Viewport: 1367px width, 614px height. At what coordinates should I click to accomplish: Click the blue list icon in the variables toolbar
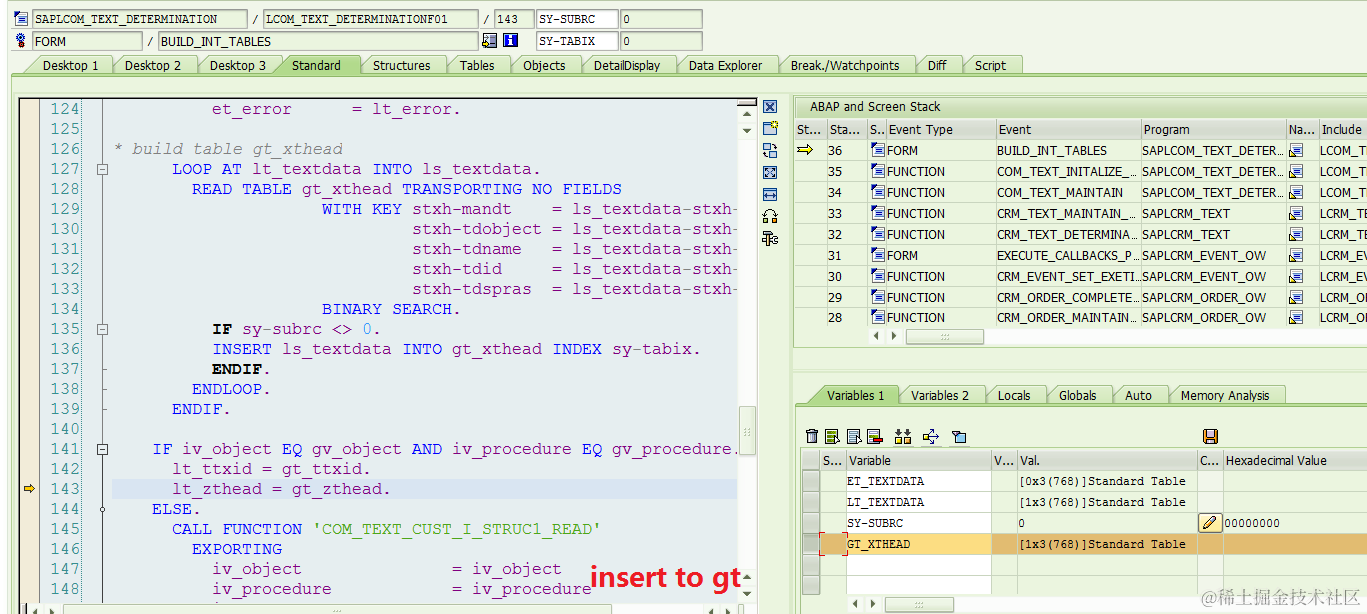(854, 436)
